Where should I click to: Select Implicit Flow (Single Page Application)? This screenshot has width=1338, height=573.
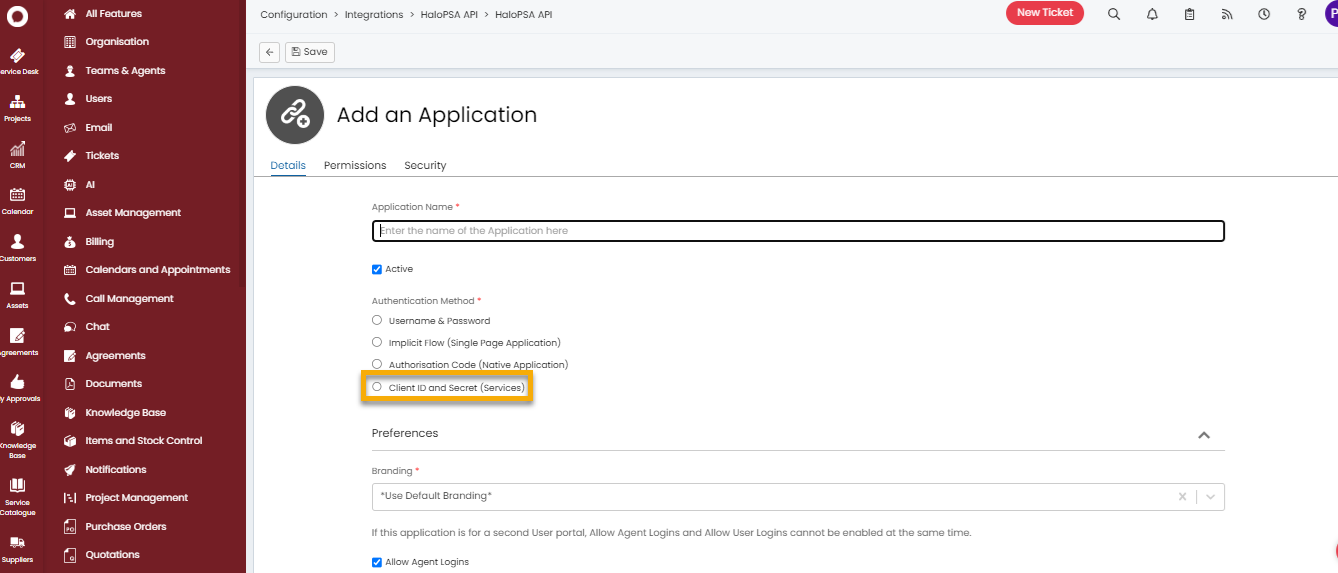(x=377, y=342)
